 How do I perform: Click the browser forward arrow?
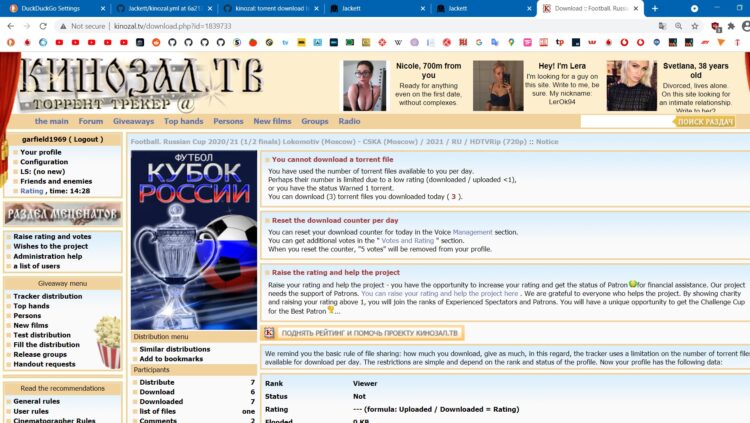(27, 26)
